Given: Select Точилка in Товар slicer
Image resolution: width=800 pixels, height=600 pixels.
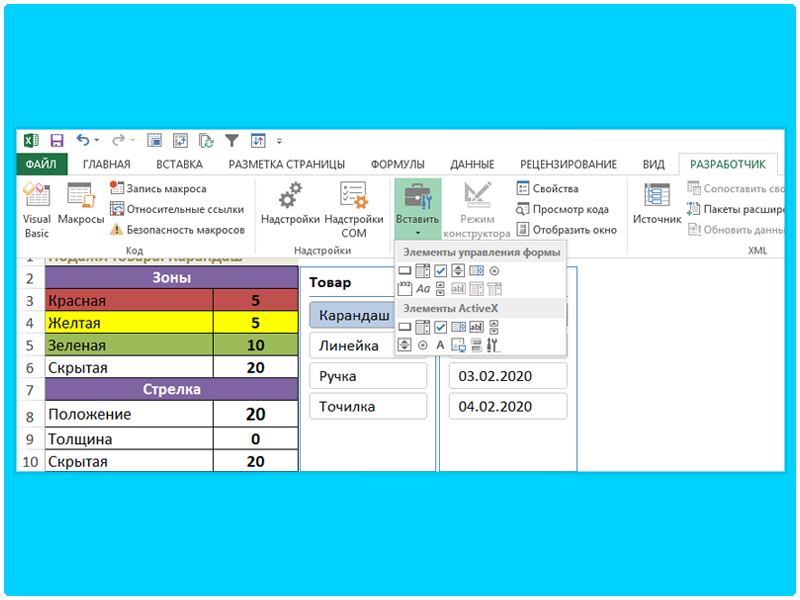Looking at the screenshot, I should pyautogui.click(x=368, y=407).
